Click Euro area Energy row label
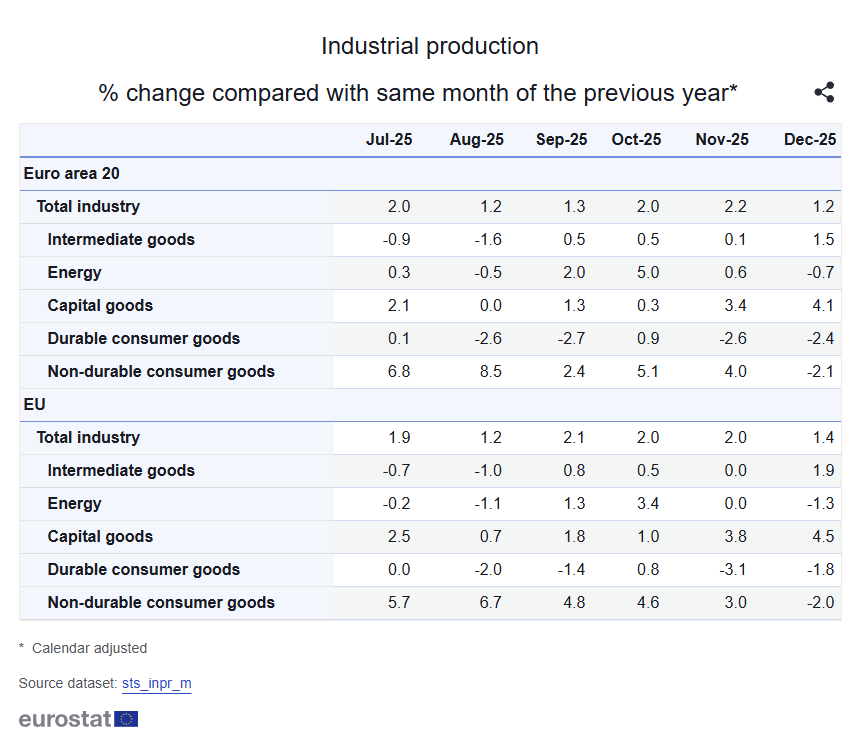 pyautogui.click(x=74, y=272)
